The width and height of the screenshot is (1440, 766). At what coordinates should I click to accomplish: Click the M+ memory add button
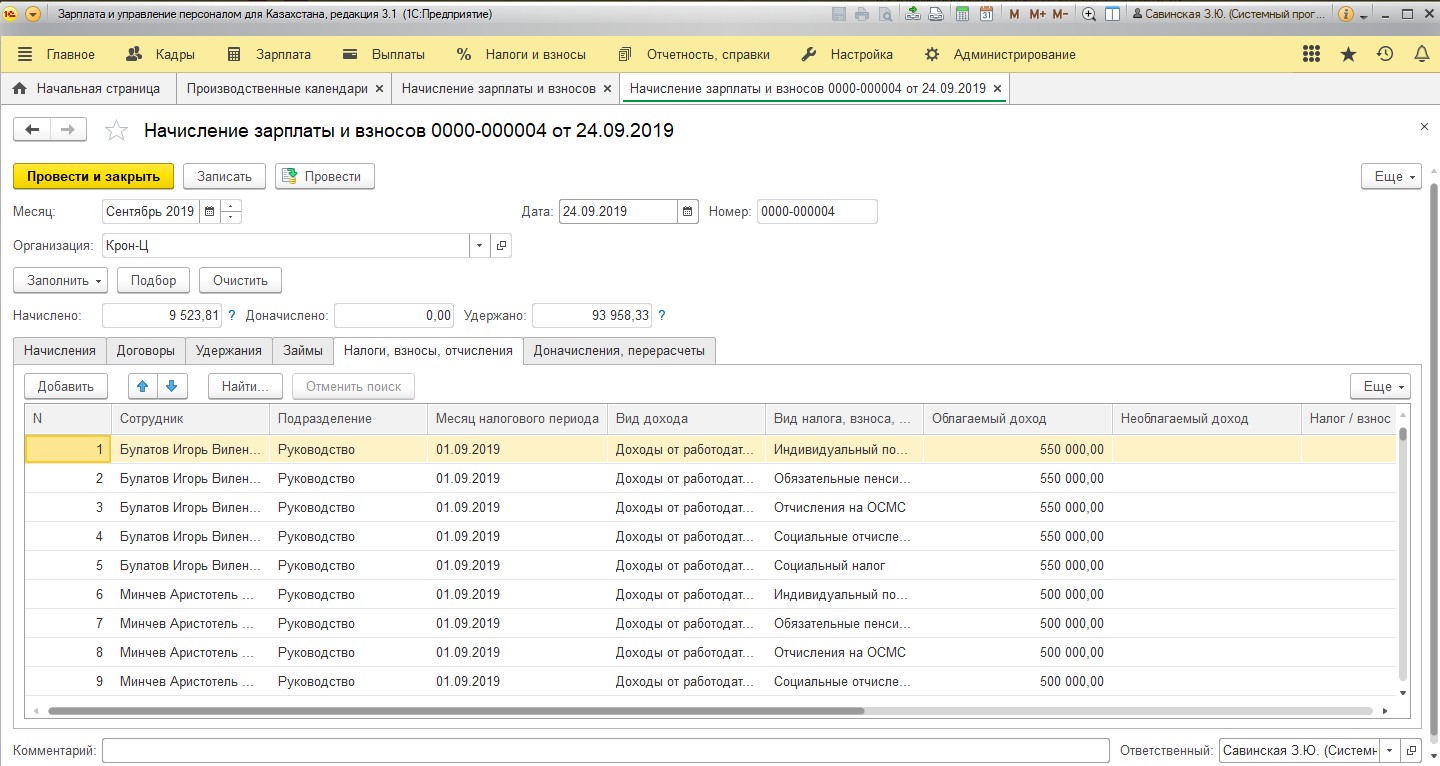pos(1036,14)
